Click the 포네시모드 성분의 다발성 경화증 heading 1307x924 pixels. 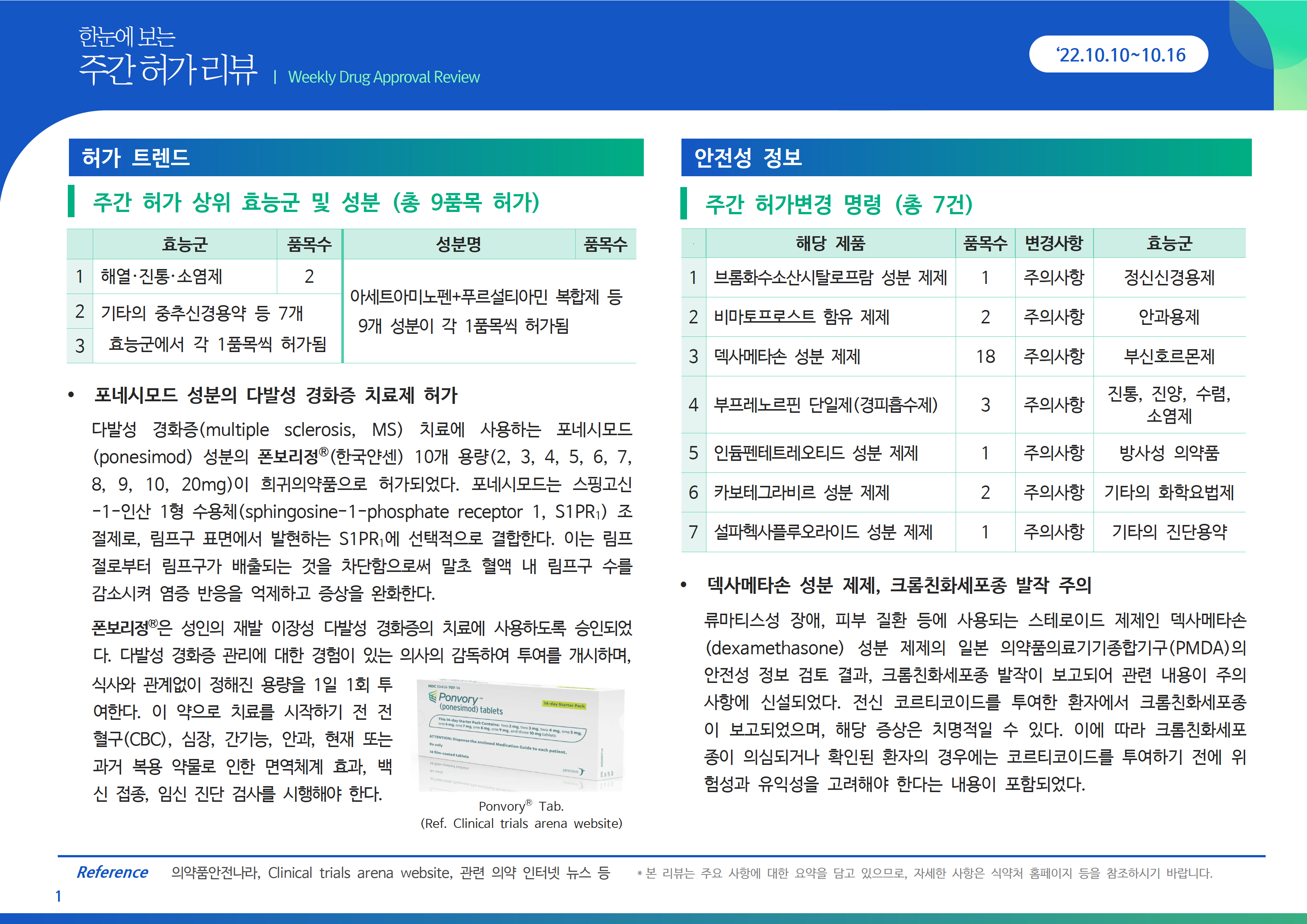point(275,395)
